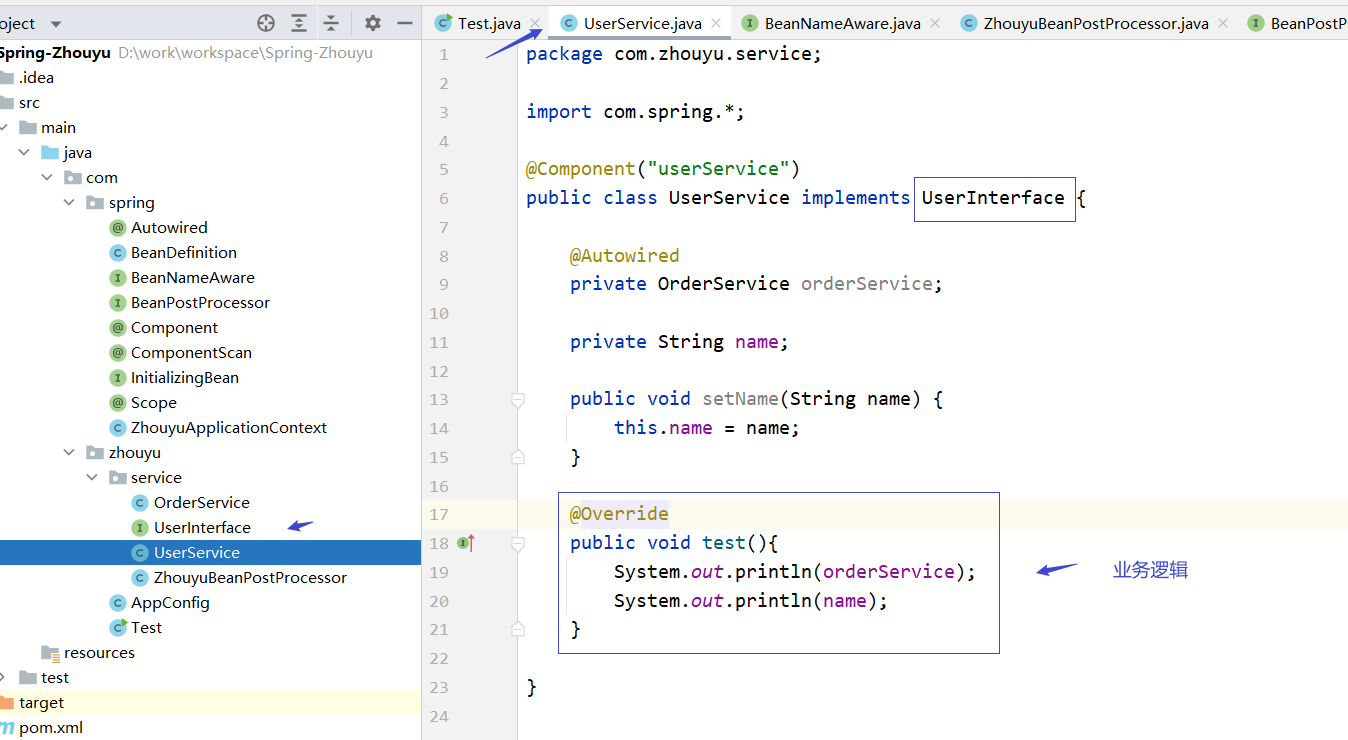Click the end-fold marker on line 21
The image size is (1348, 740).
[x=517, y=629]
